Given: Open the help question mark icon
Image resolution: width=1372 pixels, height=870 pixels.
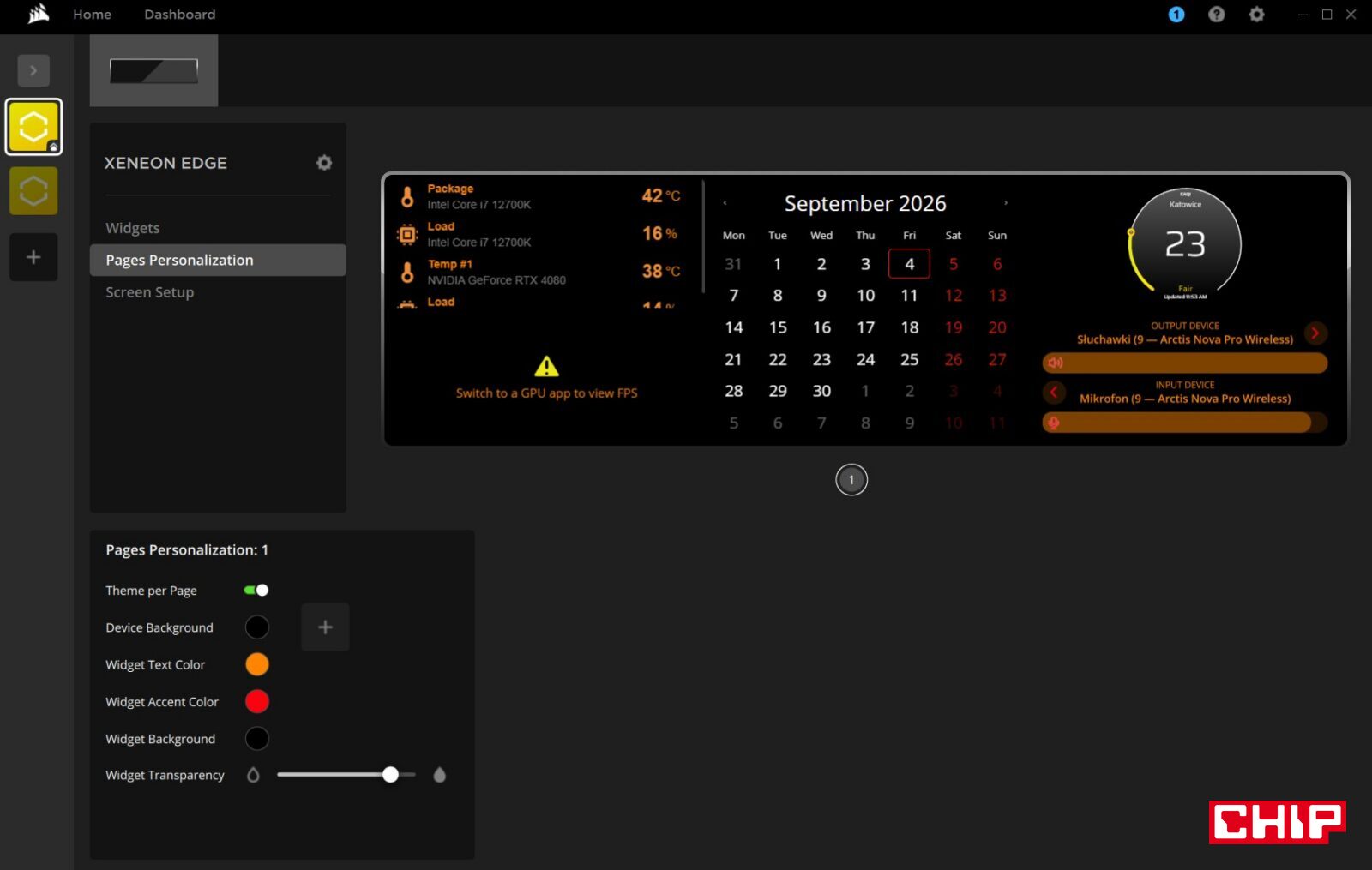Looking at the screenshot, I should [1216, 15].
